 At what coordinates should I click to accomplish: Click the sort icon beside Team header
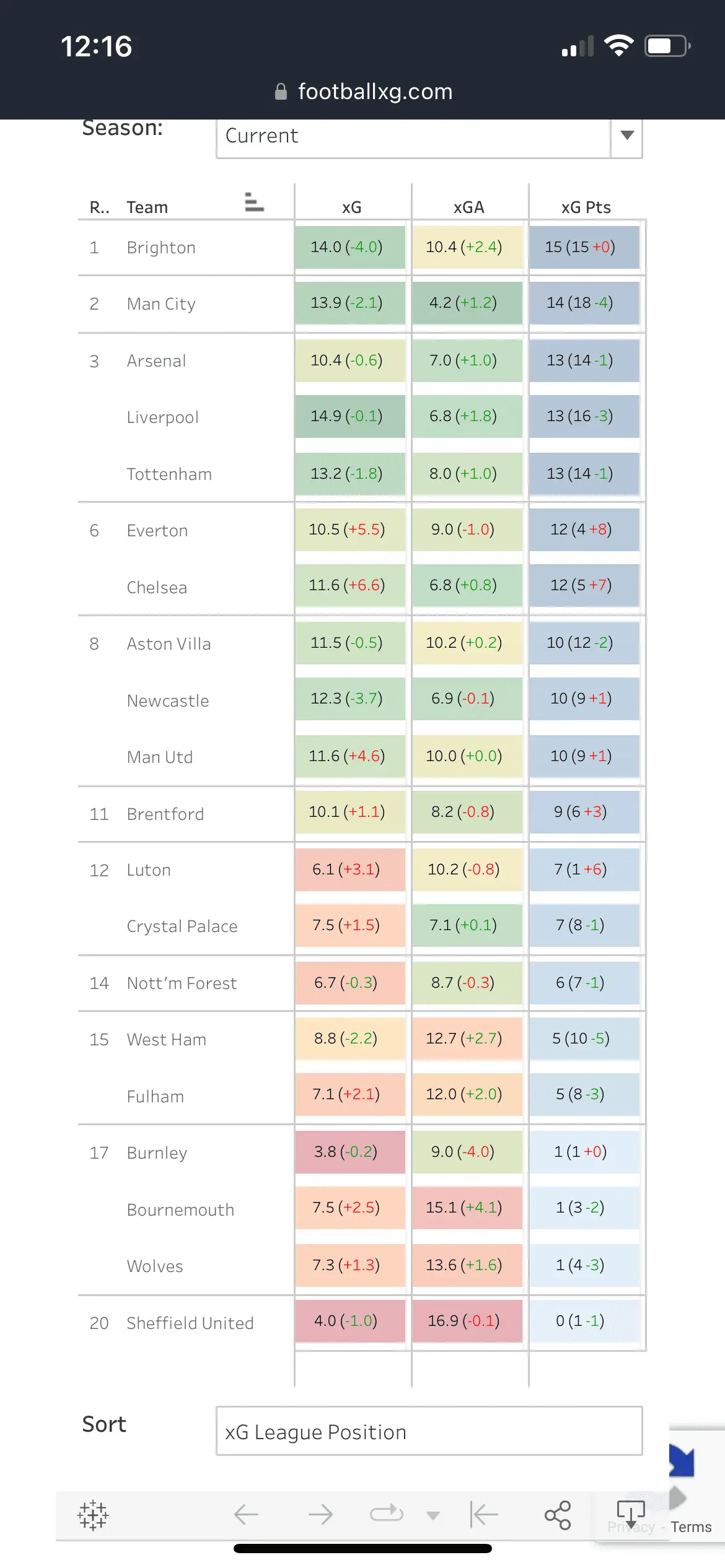point(254,202)
